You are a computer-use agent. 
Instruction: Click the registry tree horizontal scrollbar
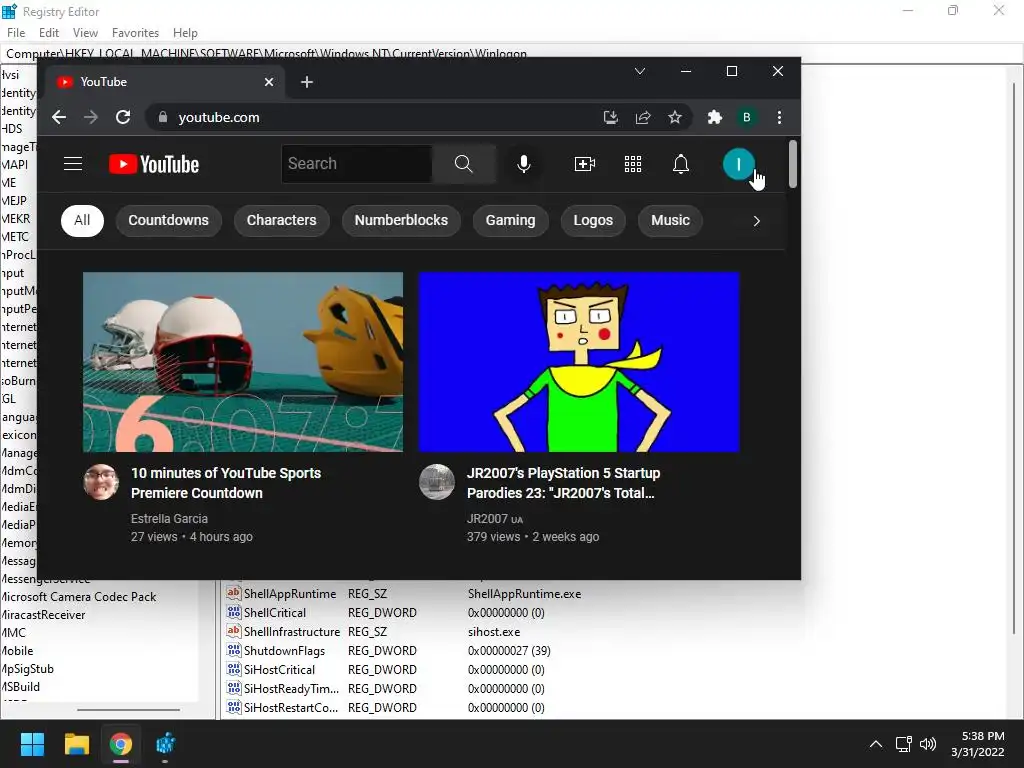128,709
